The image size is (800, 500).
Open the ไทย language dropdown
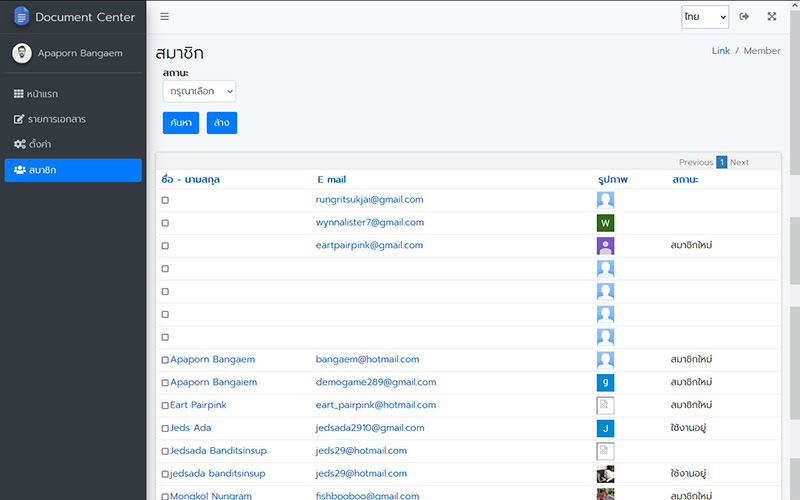(x=705, y=17)
